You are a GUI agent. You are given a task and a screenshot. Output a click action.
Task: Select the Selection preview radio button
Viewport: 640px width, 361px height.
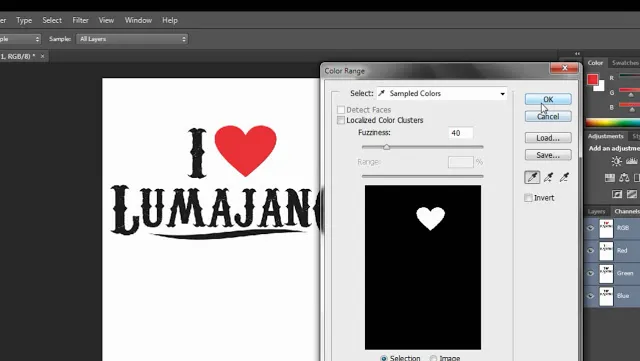(x=384, y=358)
